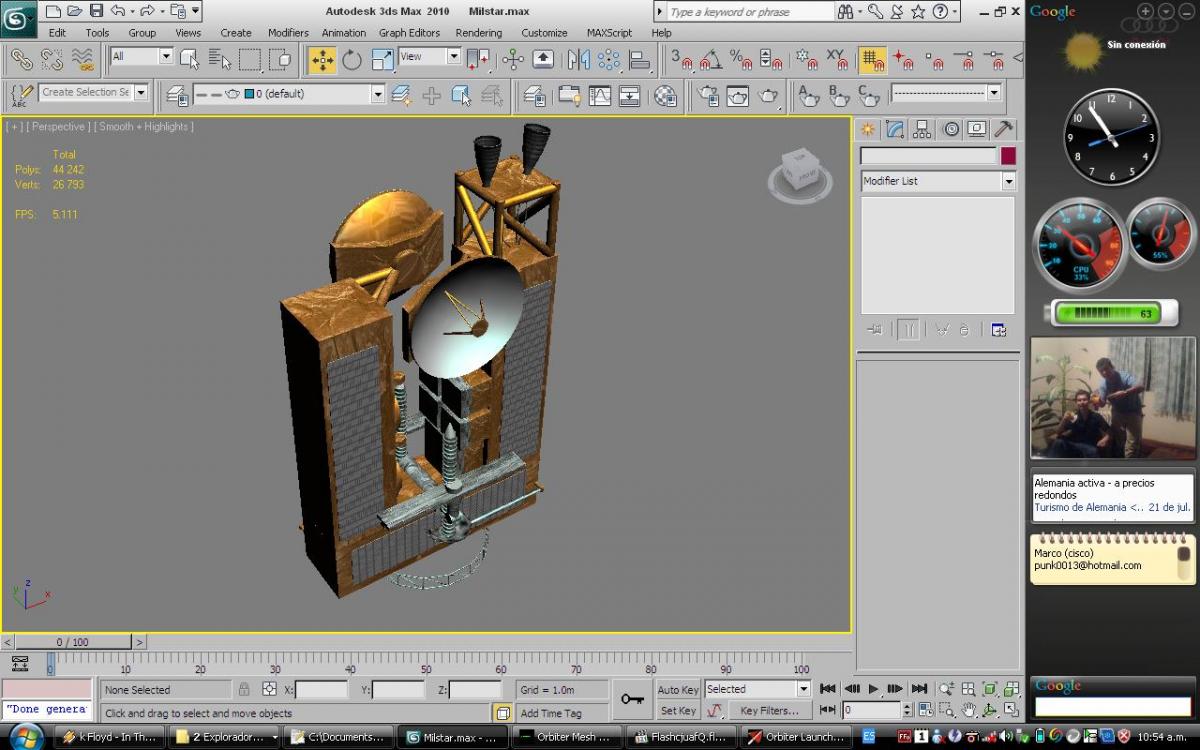
Task: Open the 3ds Max application button
Action: tap(19, 19)
